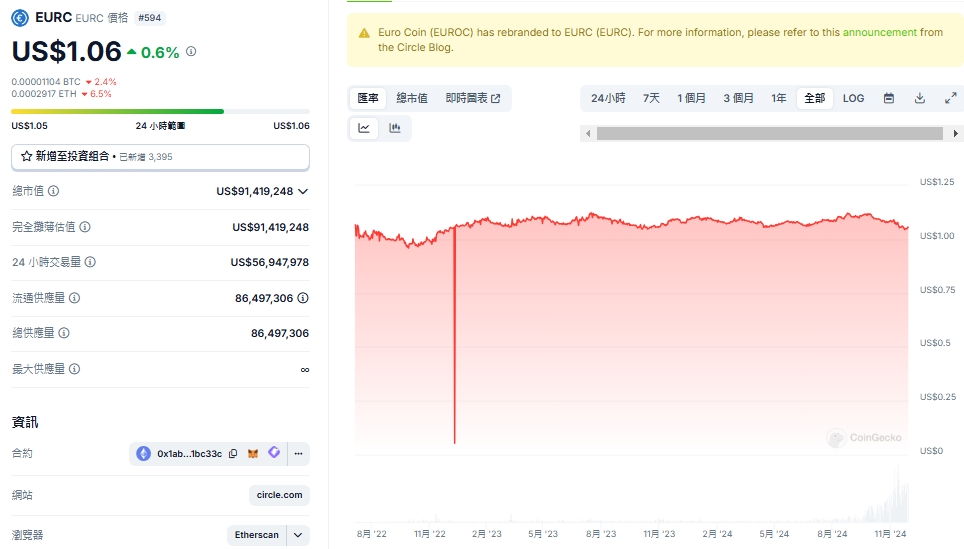Open the announcement link
Viewport: 964px width, 549px height.
[879, 33]
